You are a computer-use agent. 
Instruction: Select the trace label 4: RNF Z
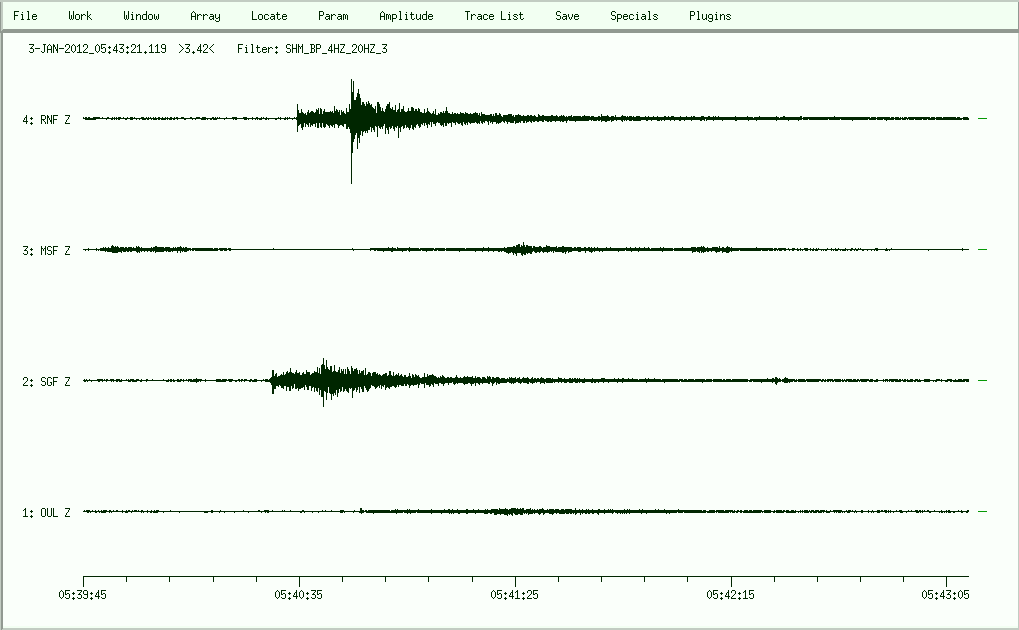tap(46, 120)
